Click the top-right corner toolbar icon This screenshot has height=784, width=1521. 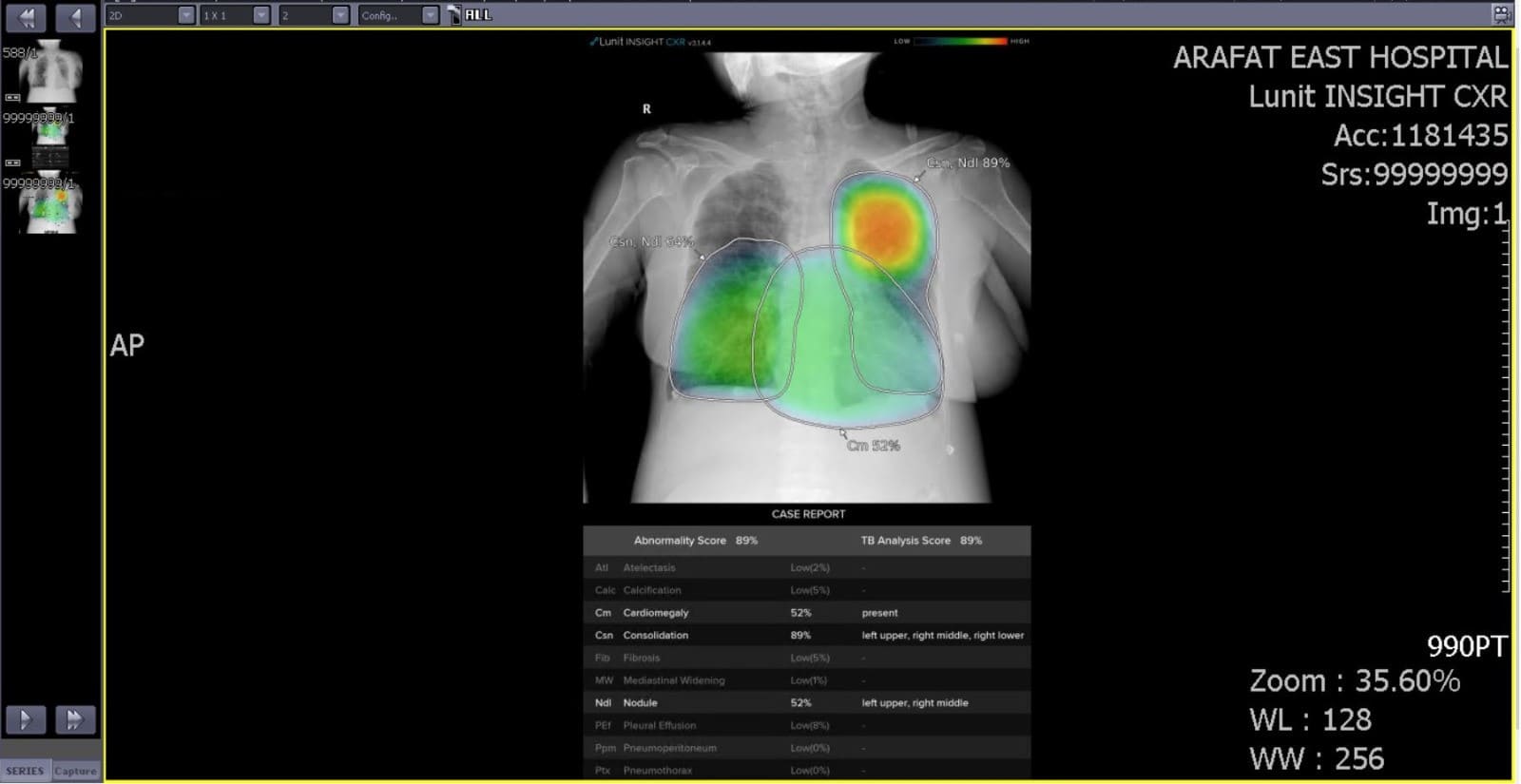[x=1502, y=14]
